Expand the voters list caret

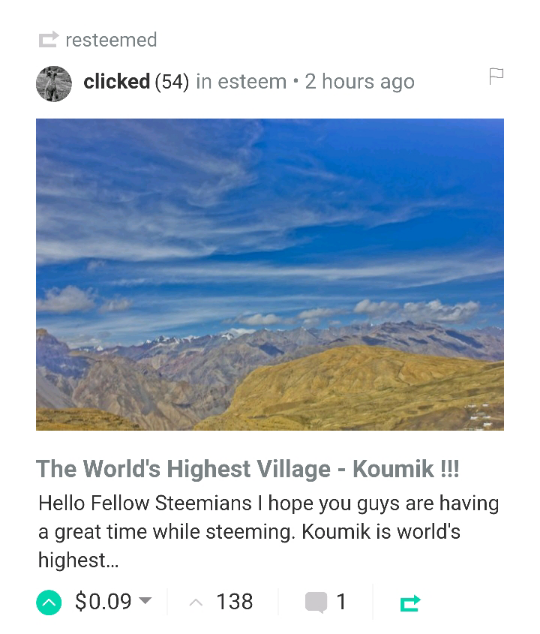196,602
